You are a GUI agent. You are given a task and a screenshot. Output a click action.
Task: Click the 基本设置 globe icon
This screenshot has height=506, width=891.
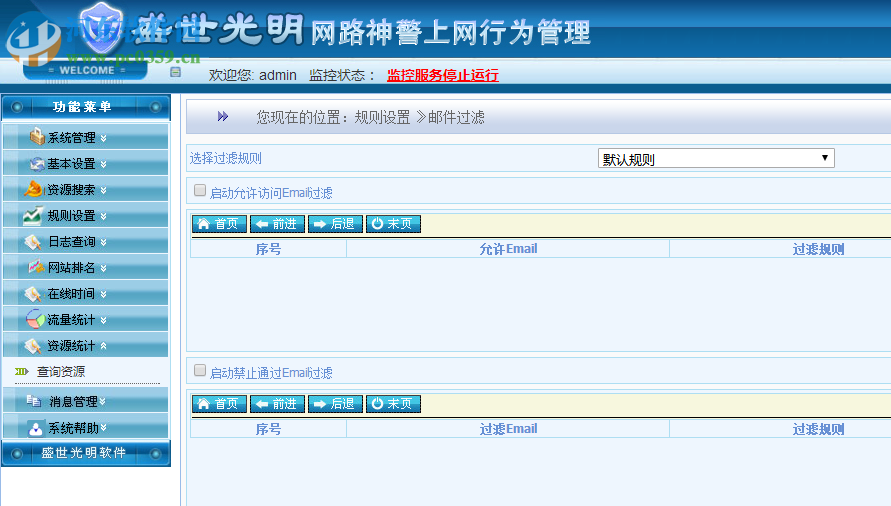point(37,164)
